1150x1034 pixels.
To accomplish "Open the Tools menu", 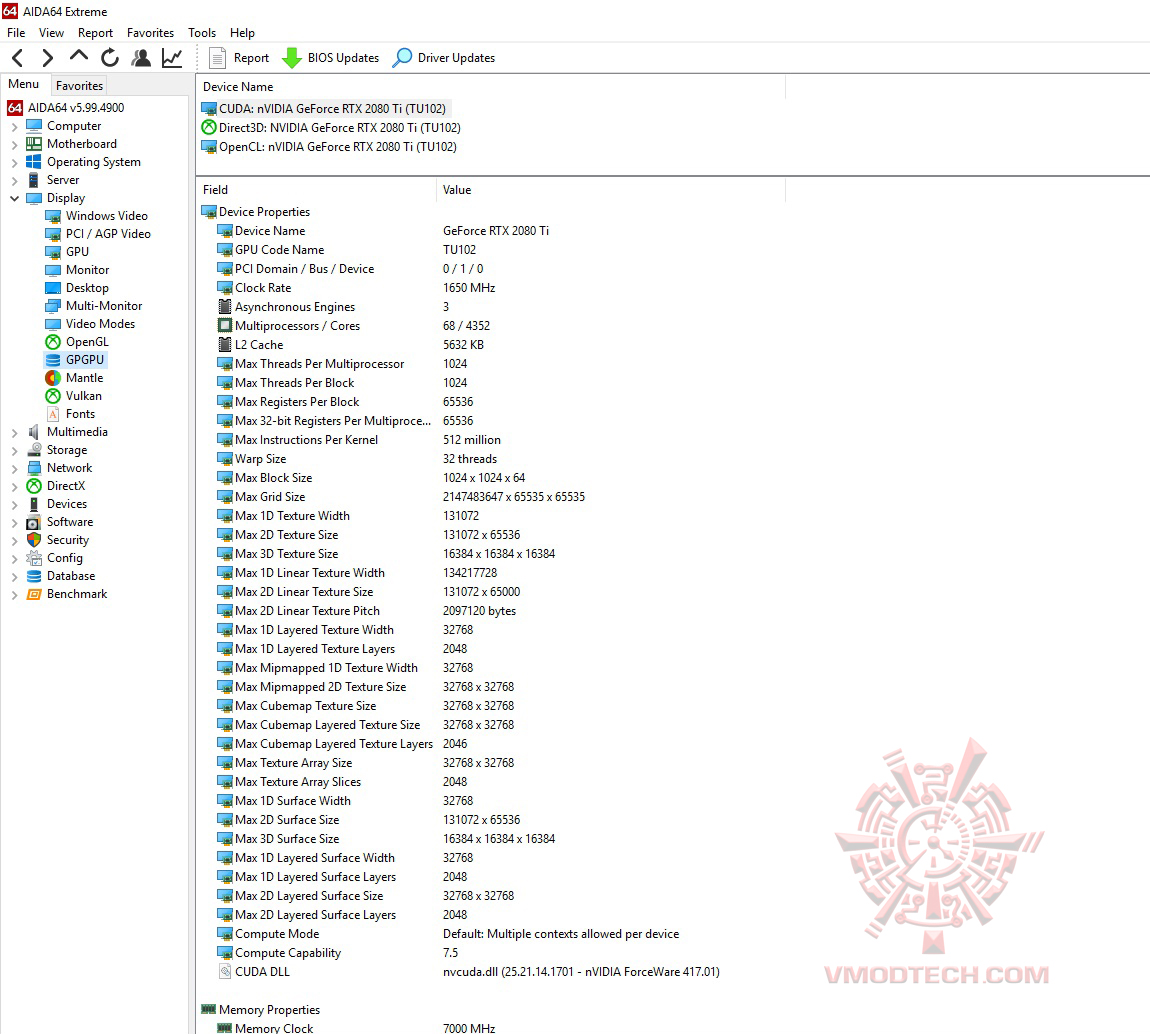I will coord(202,33).
